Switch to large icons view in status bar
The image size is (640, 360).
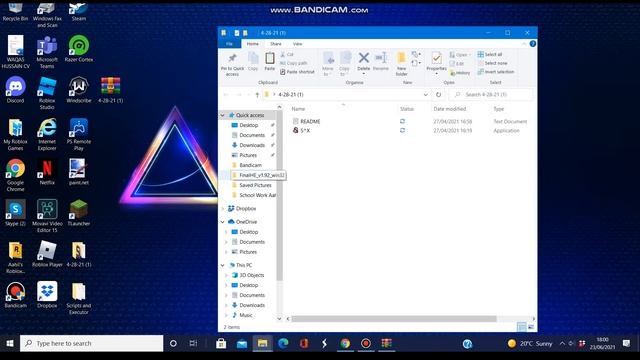[531, 327]
